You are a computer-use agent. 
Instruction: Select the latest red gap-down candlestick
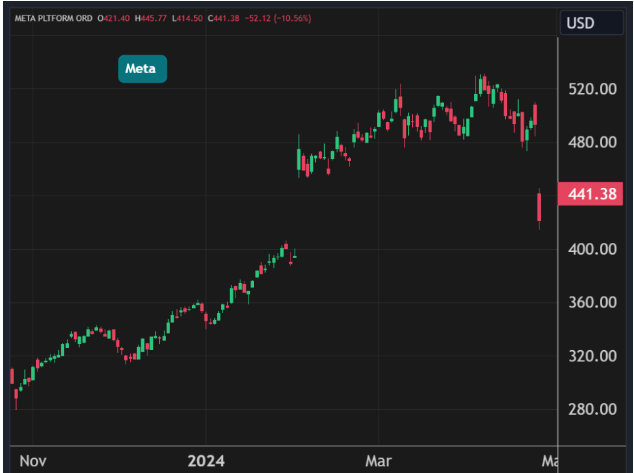pos(539,208)
